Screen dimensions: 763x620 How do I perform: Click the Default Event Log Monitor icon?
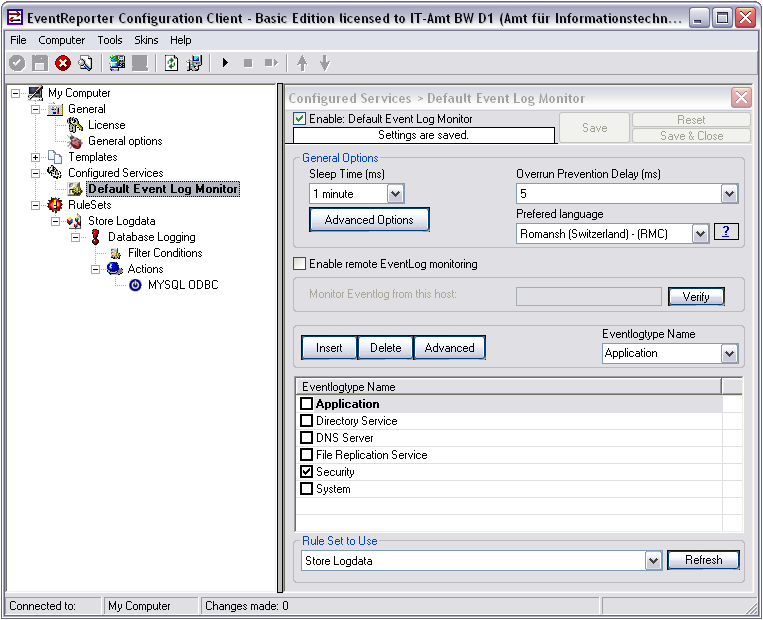tap(75, 189)
